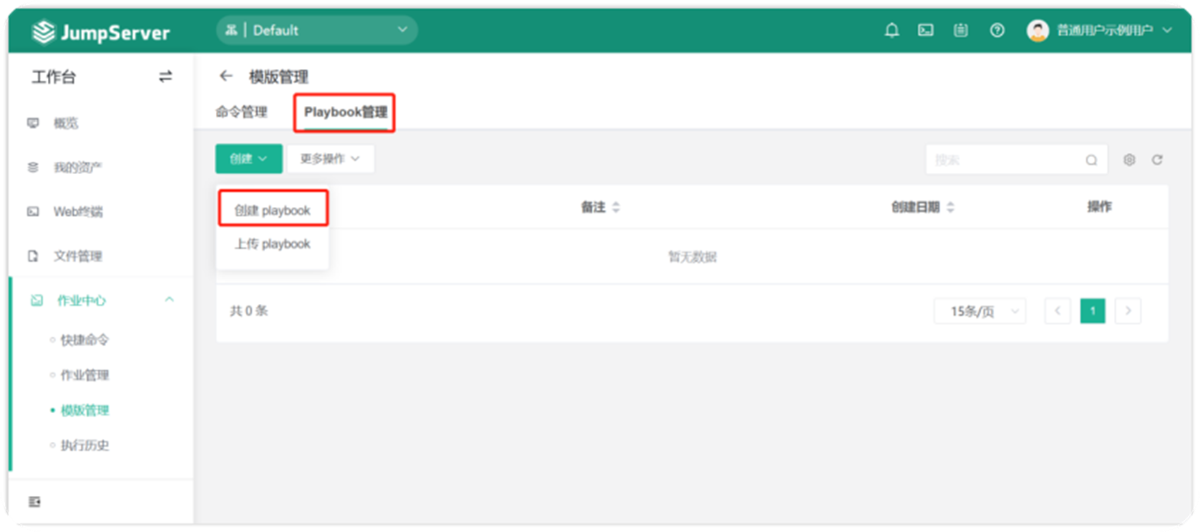Image resolution: width=1200 pixels, height=532 pixels.
Task: Open the tickets icon in header
Action: point(961,31)
